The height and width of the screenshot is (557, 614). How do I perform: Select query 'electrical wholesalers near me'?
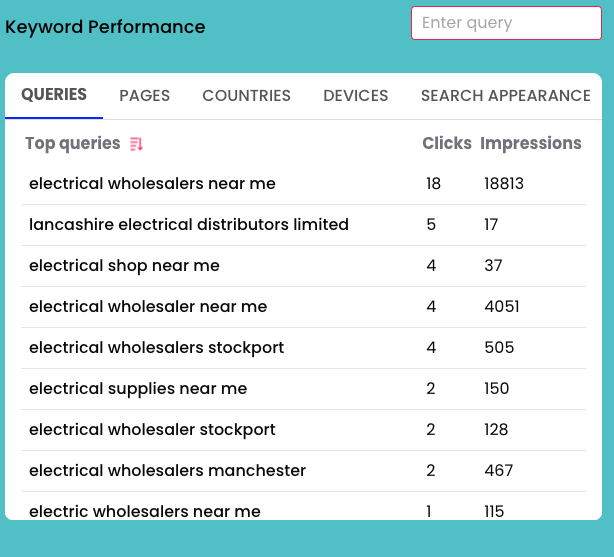tap(152, 184)
